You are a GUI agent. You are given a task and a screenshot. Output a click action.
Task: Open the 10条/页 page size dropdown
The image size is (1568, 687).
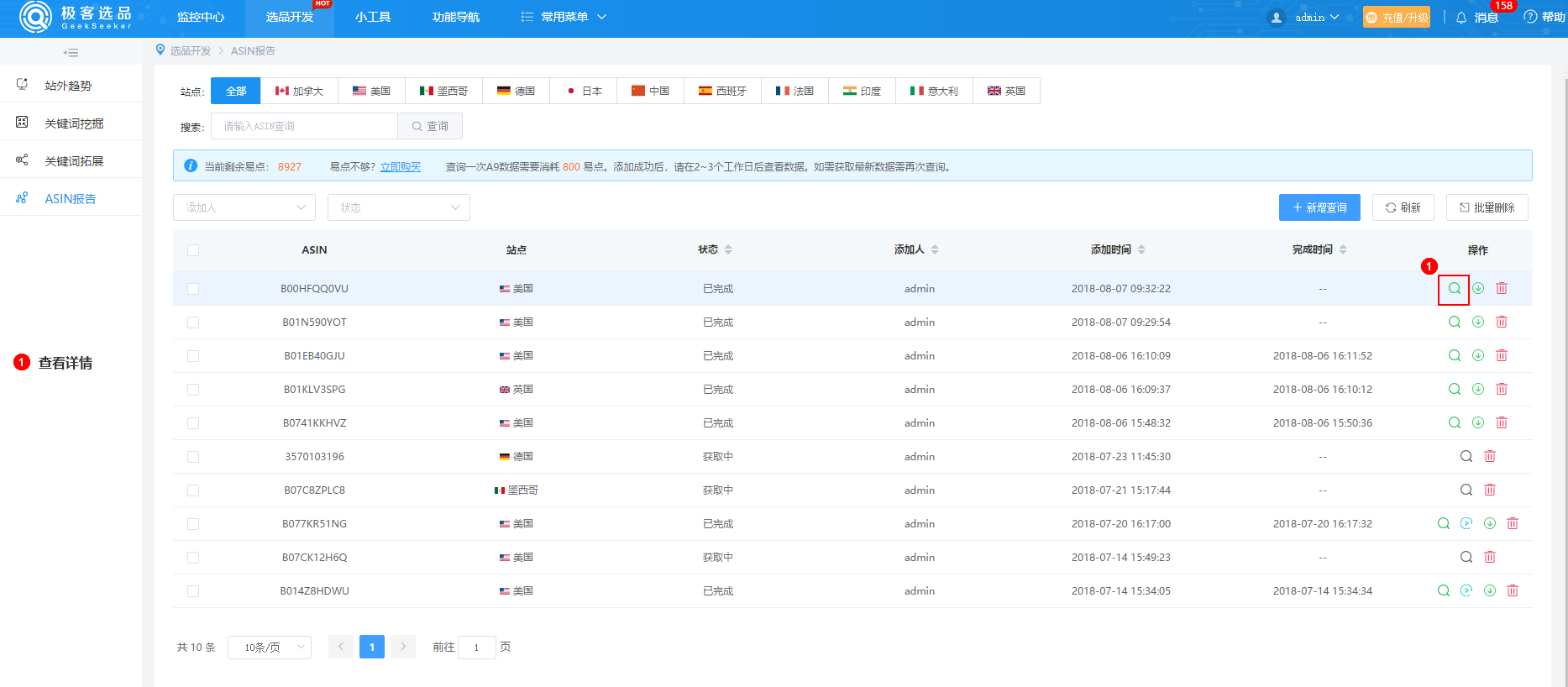click(x=270, y=648)
